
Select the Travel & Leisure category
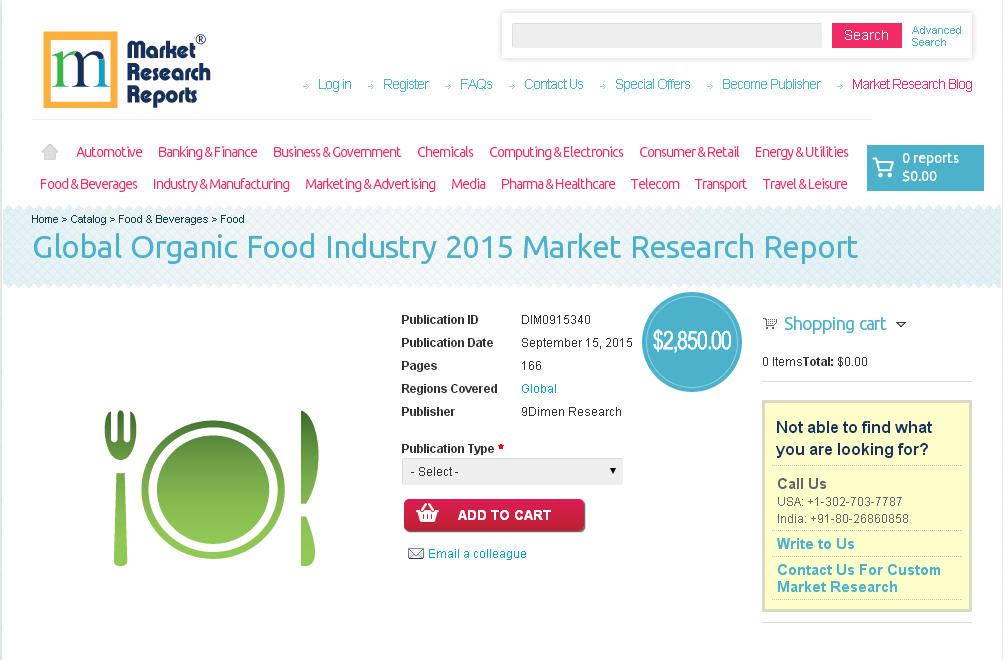click(805, 184)
